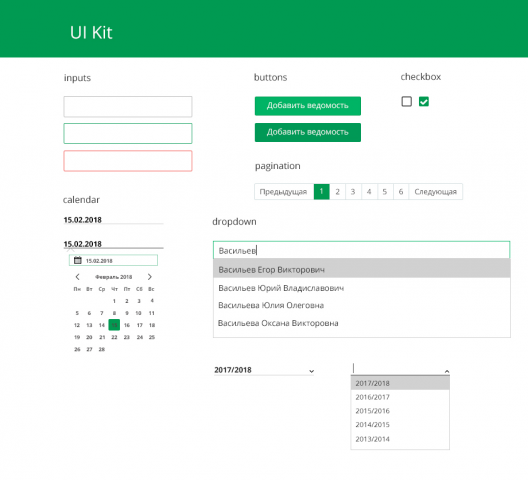528x480 pixels.
Task: Select pagination page 1
Action: [x=322, y=192]
